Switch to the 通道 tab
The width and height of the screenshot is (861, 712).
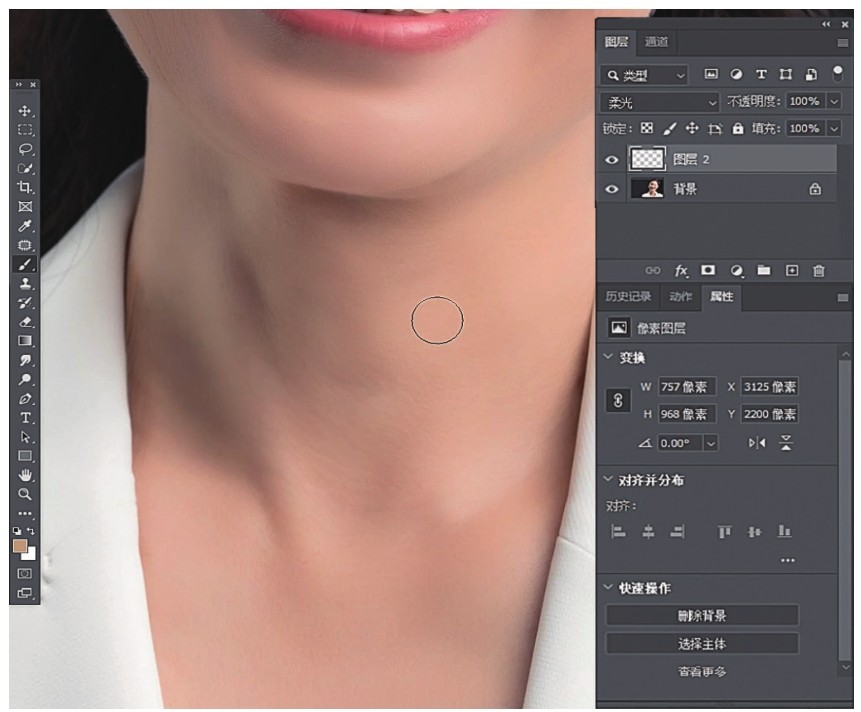[x=656, y=42]
